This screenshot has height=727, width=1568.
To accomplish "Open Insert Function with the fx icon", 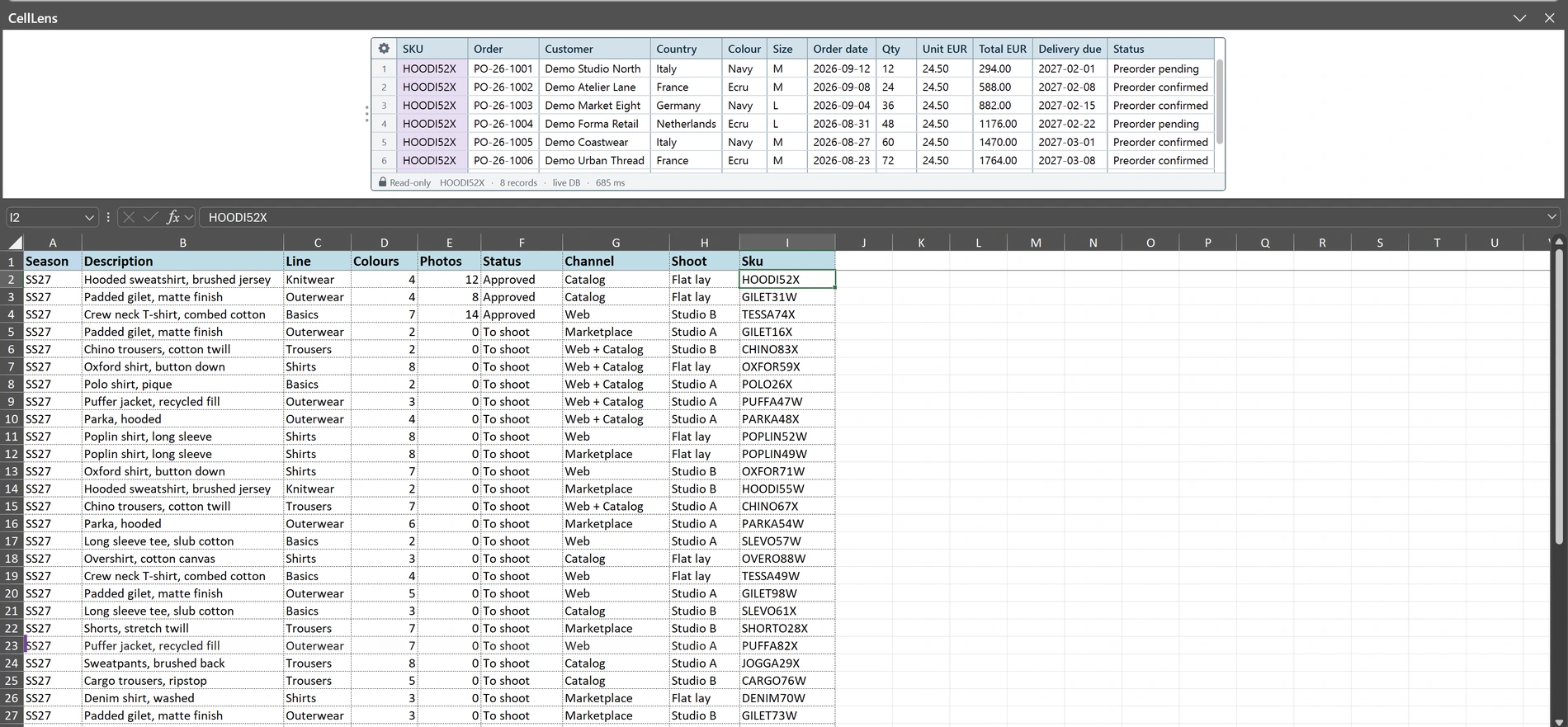I will pos(172,217).
